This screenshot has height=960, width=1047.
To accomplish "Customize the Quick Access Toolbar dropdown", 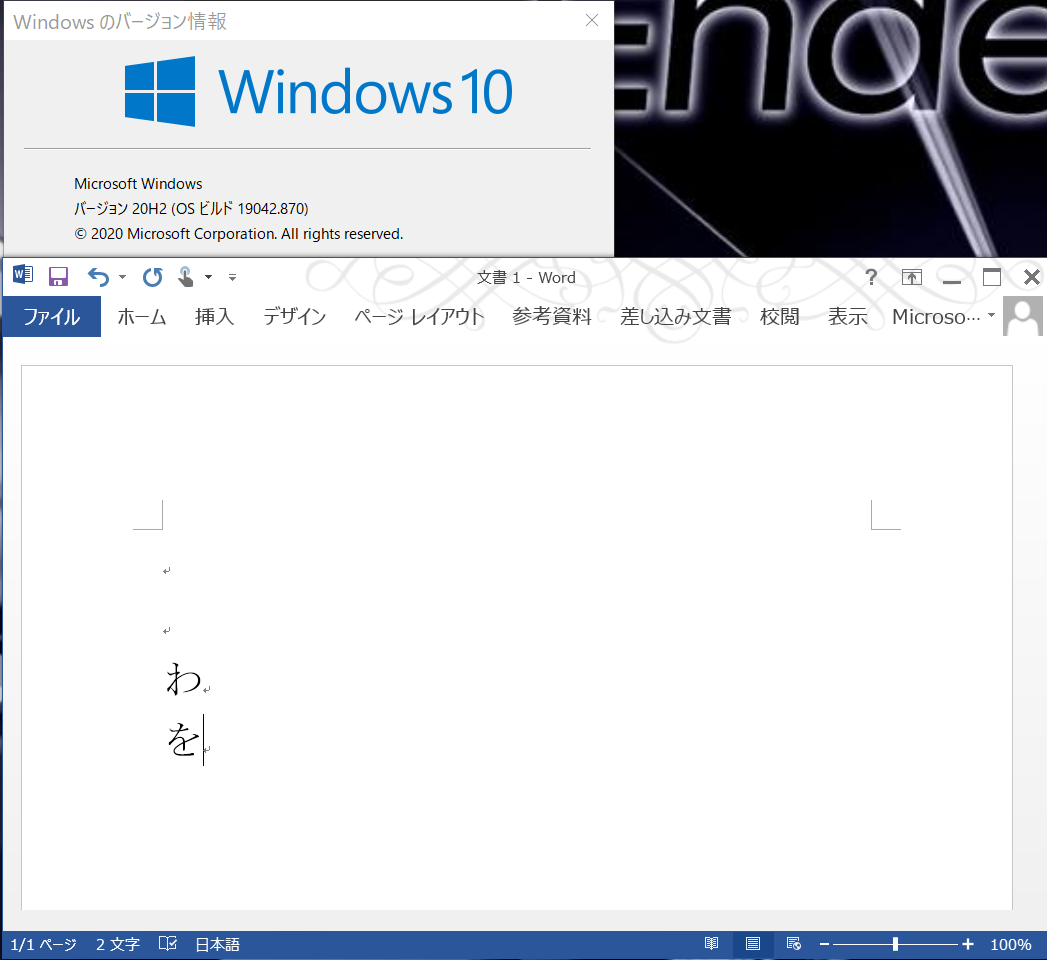I will coord(232,277).
